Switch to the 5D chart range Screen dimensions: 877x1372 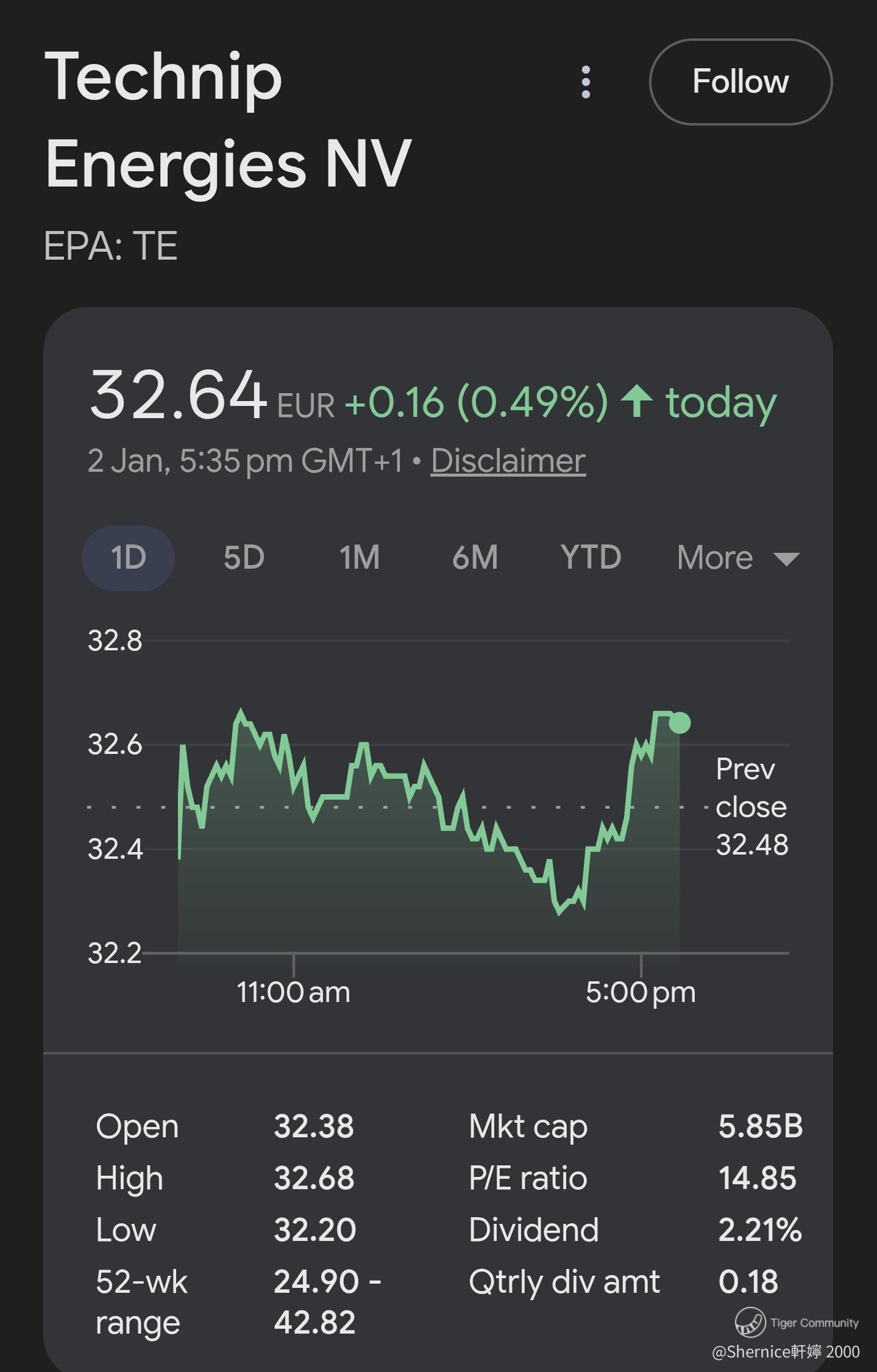244,558
